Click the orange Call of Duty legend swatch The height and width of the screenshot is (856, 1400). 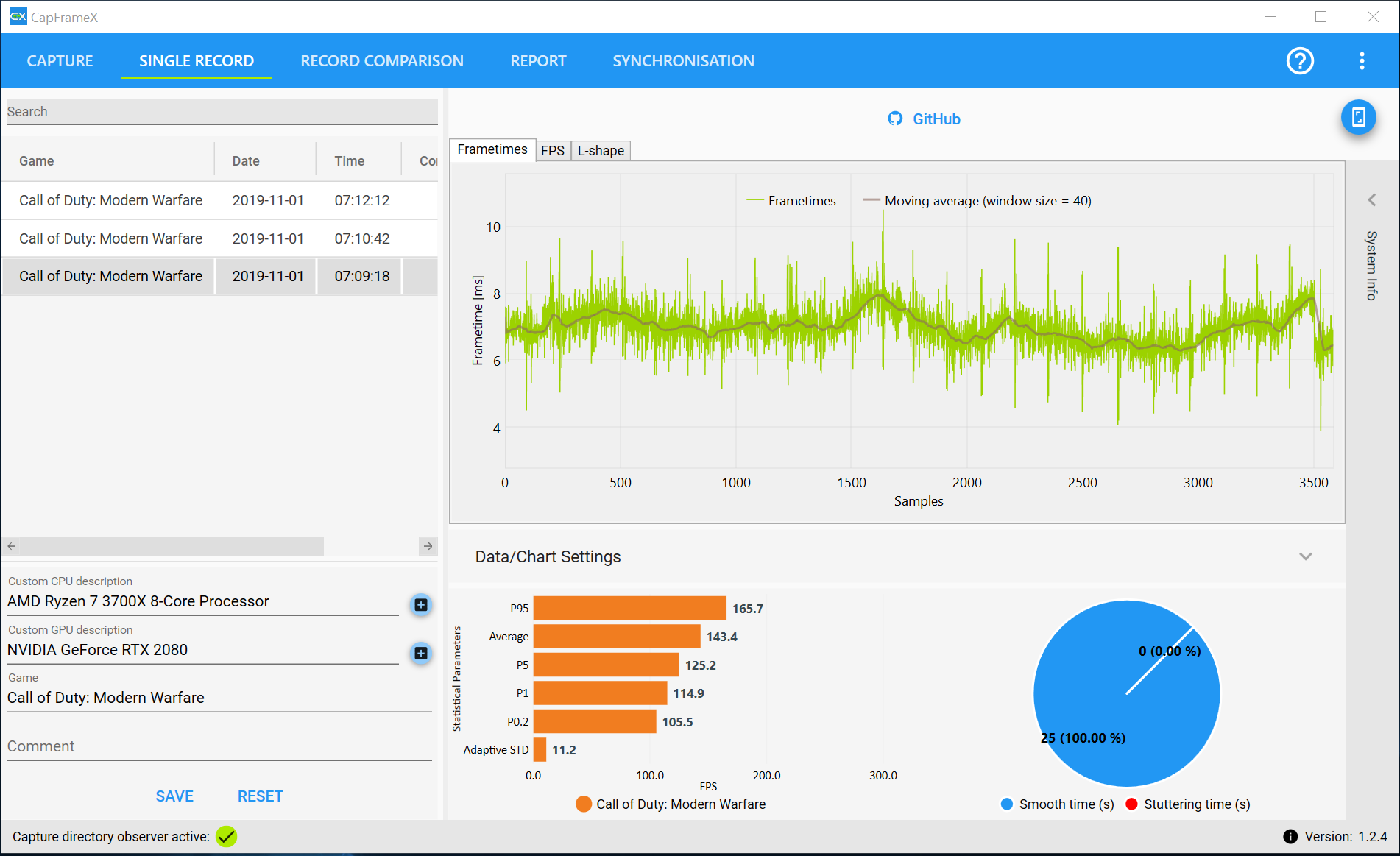tap(584, 804)
